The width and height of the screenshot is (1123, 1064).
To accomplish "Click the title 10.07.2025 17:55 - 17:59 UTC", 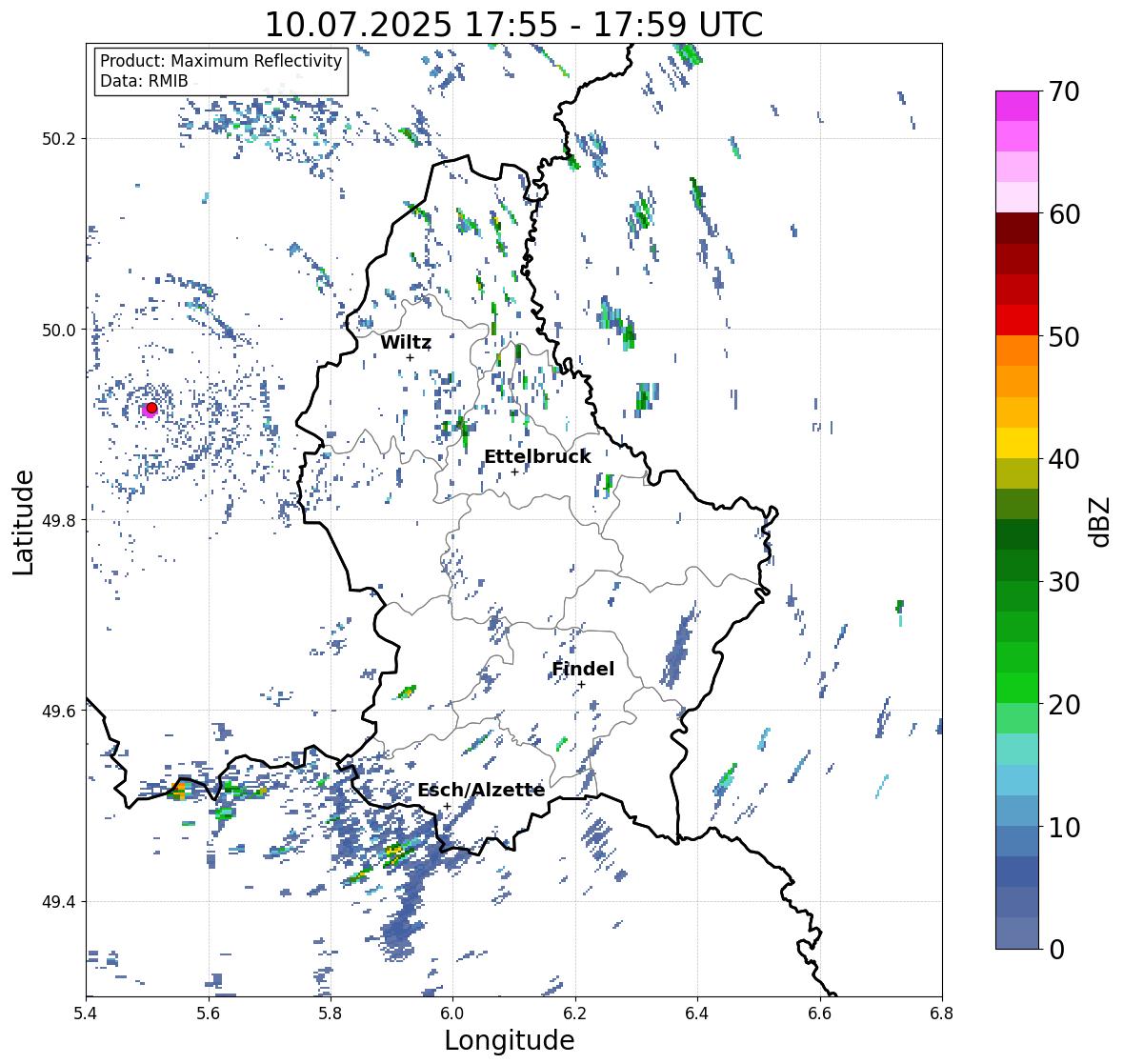I will coord(514,25).
